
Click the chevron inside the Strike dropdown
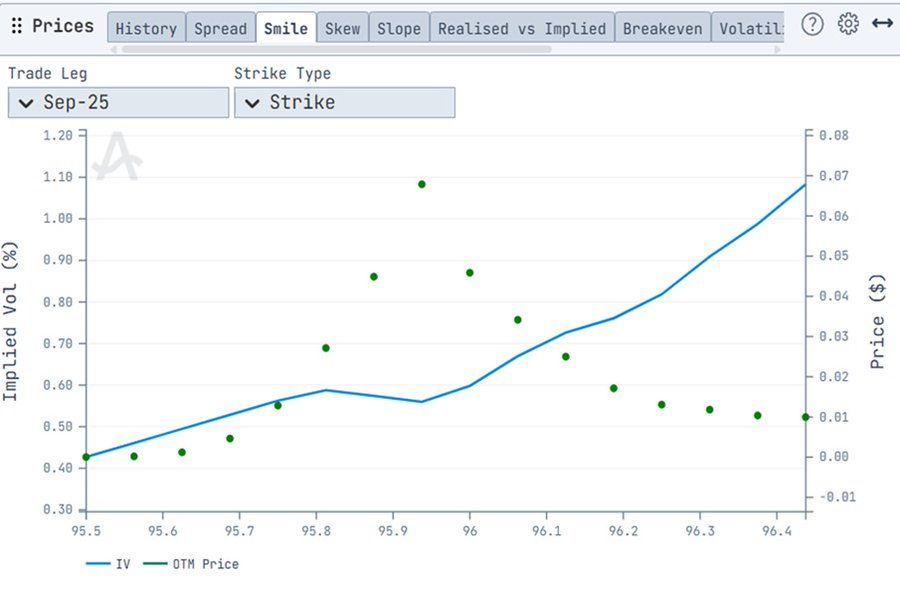(252, 103)
